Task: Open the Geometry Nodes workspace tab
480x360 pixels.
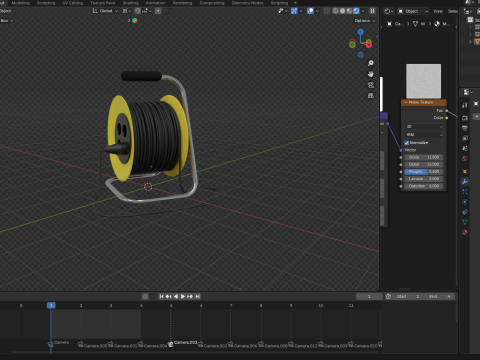Action: (x=247, y=3)
